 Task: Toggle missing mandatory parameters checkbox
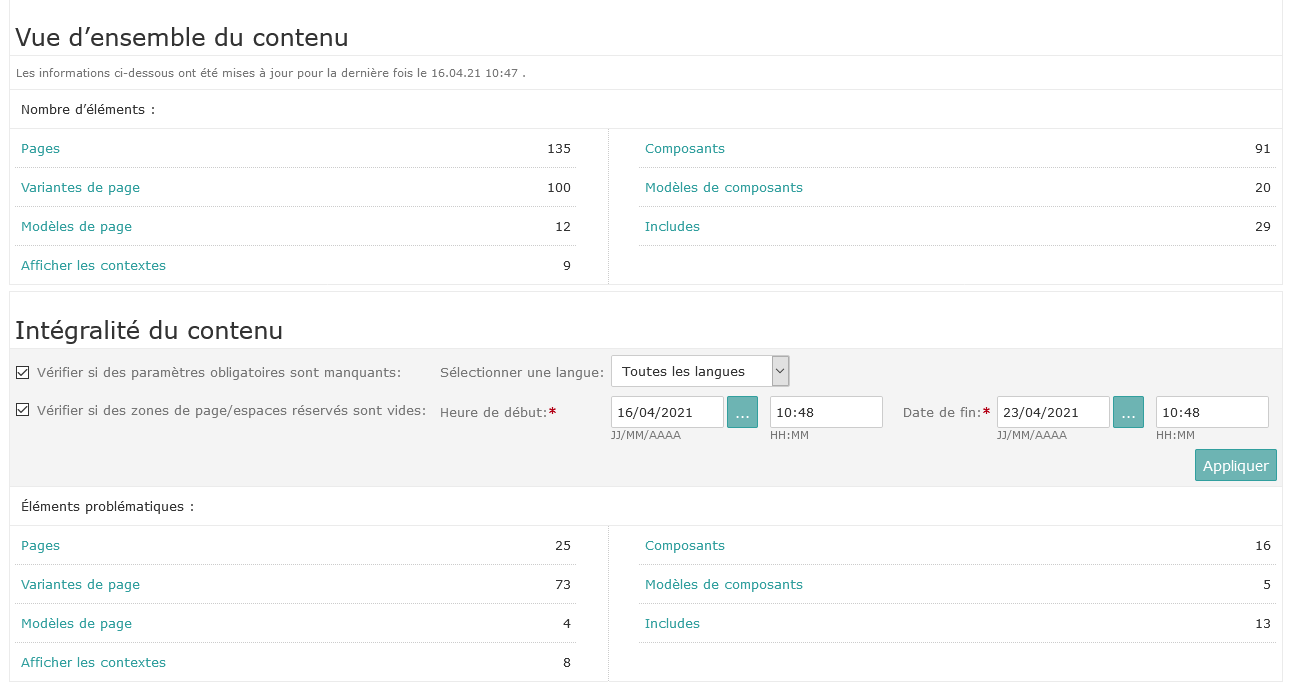pyautogui.click(x=23, y=373)
